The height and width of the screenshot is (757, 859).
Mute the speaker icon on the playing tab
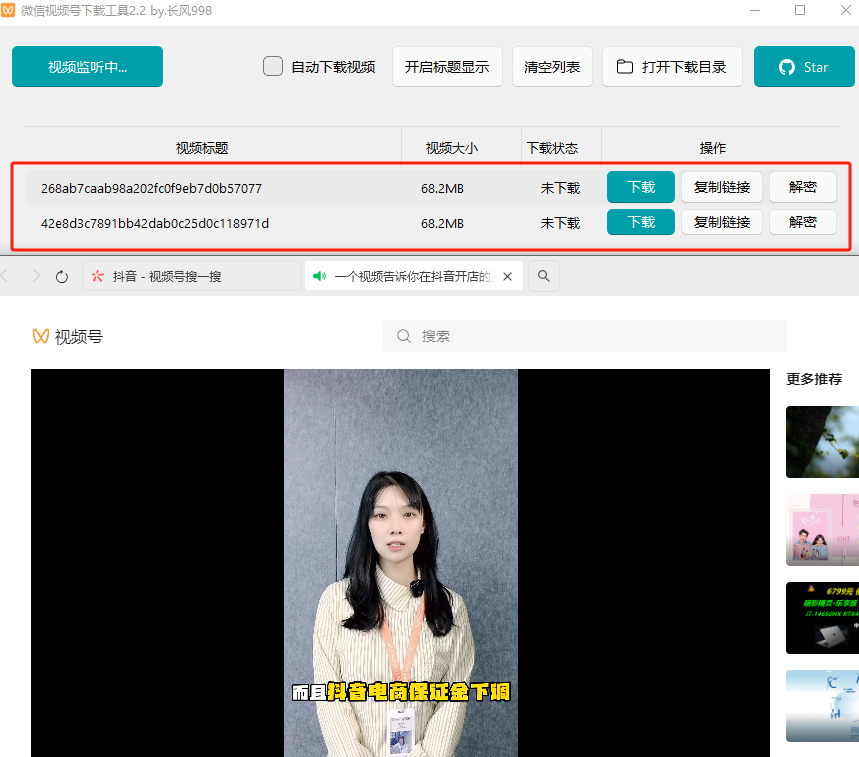319,276
